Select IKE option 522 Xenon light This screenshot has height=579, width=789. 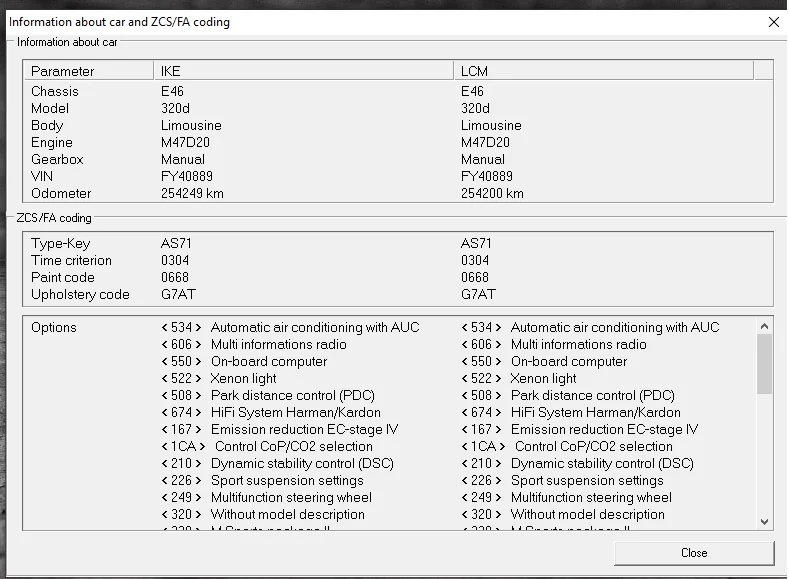219,379
